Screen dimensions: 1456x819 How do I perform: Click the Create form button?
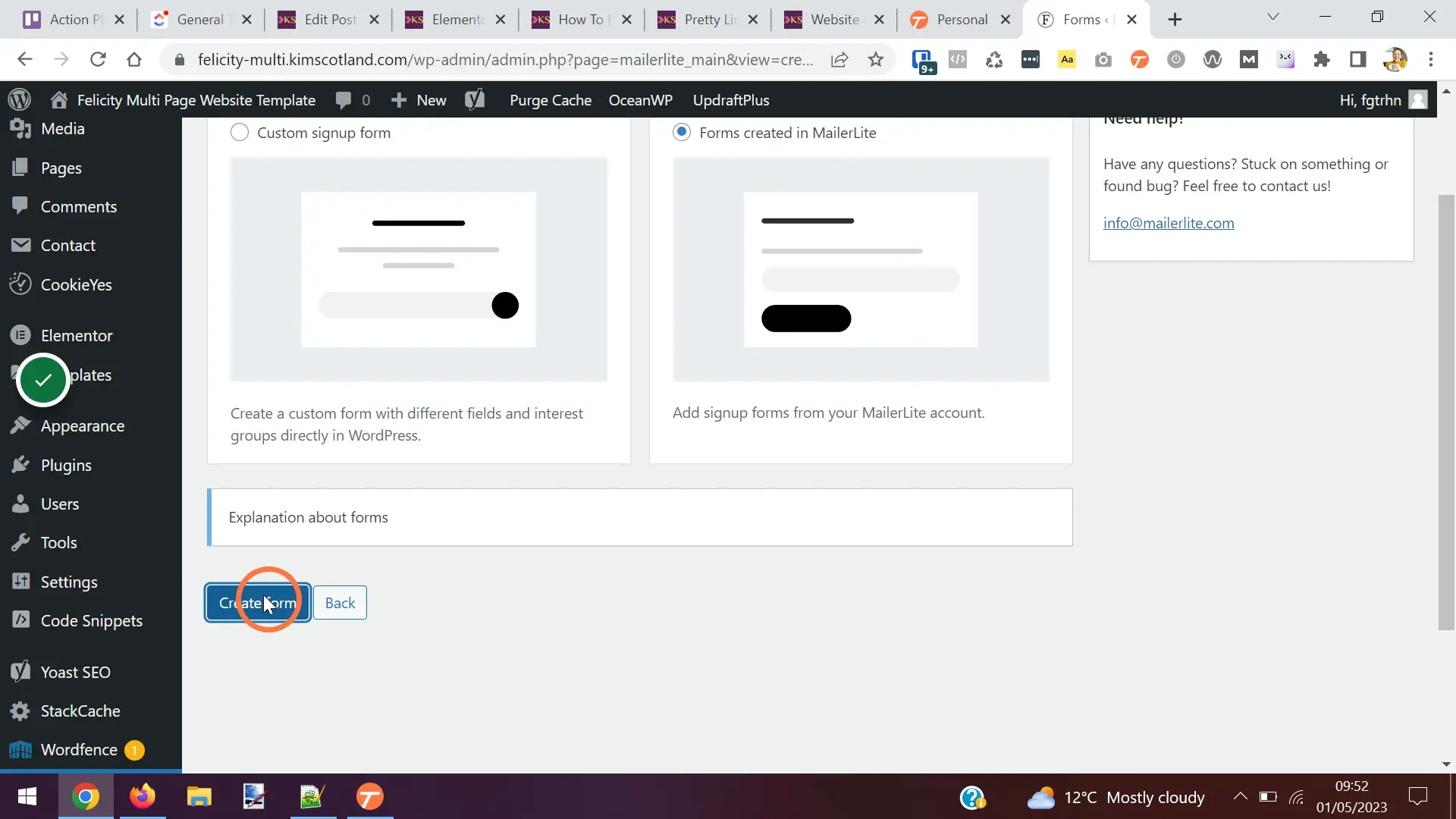[258, 603]
